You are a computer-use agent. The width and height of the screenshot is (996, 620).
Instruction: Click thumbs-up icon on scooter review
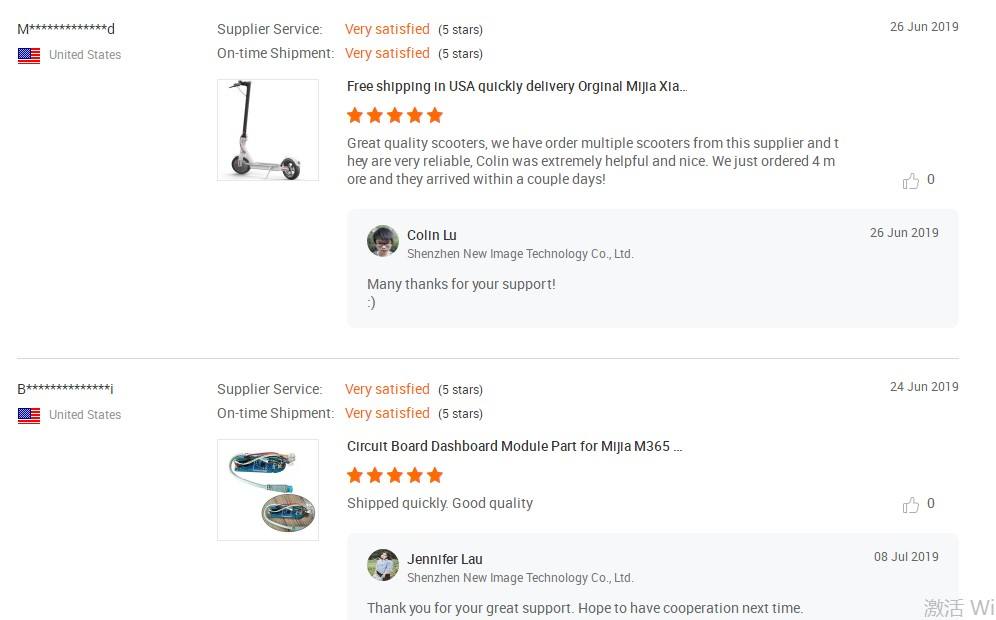tap(910, 181)
